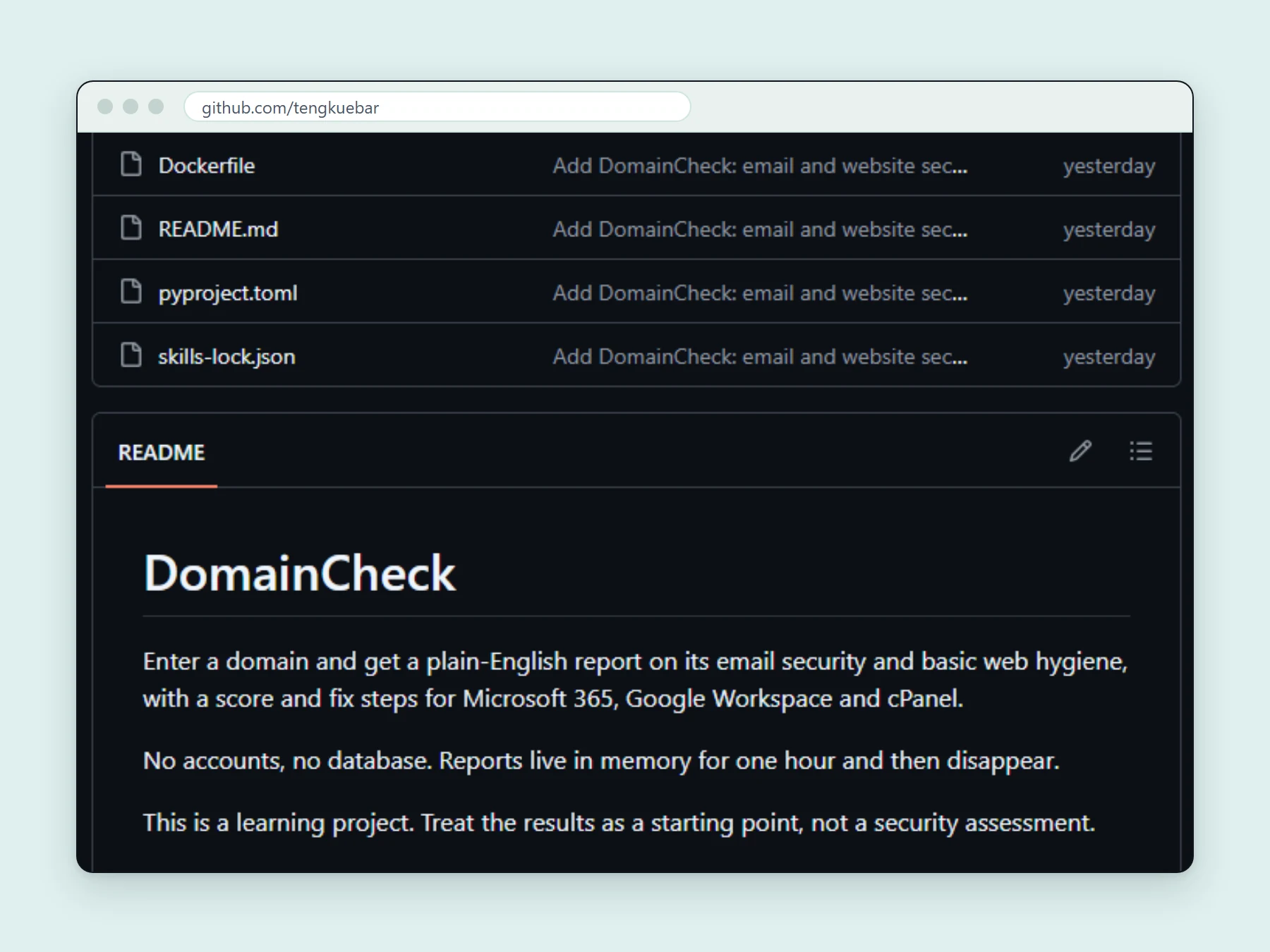Click the 'No accounts, no database' paragraph

(x=601, y=761)
